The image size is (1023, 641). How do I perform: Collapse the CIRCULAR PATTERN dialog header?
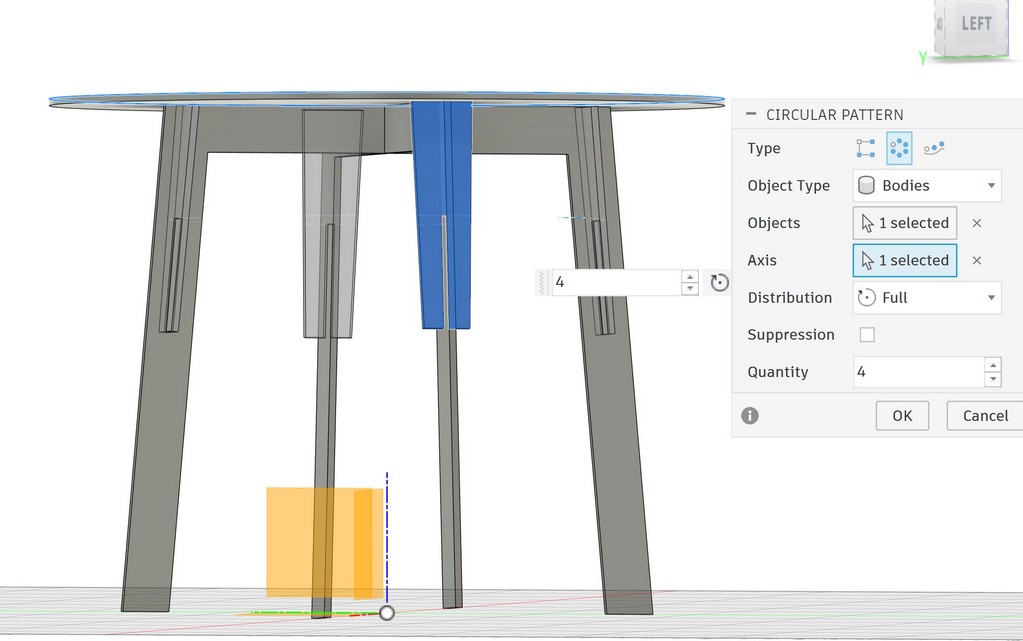pos(751,114)
